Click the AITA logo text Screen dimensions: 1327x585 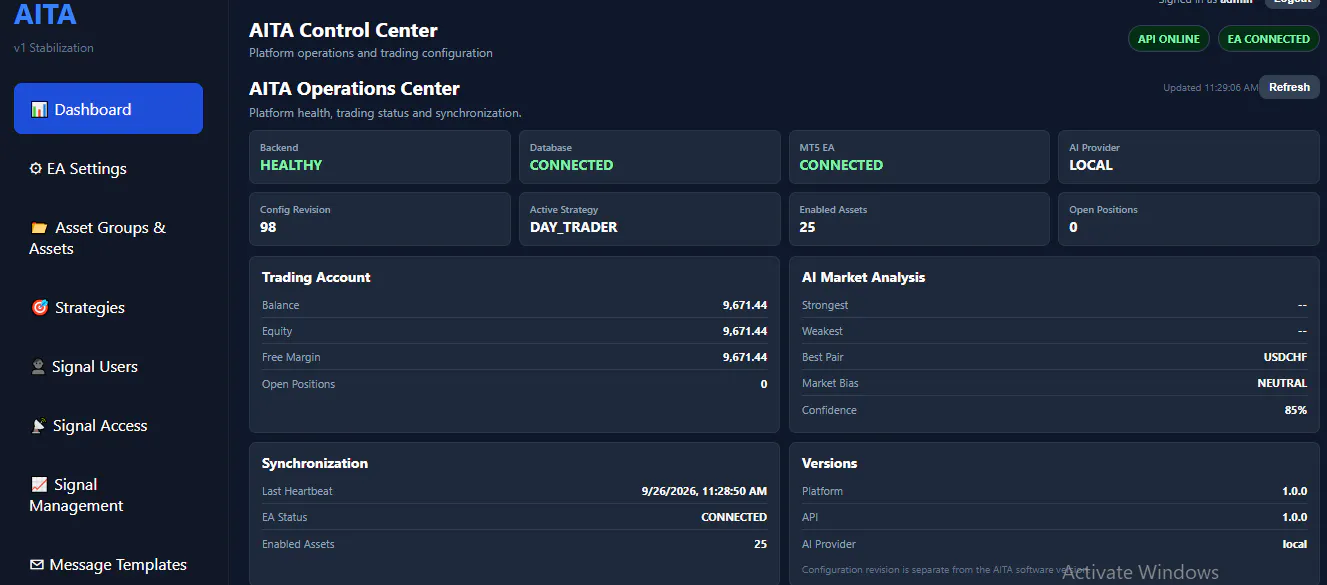pos(45,15)
